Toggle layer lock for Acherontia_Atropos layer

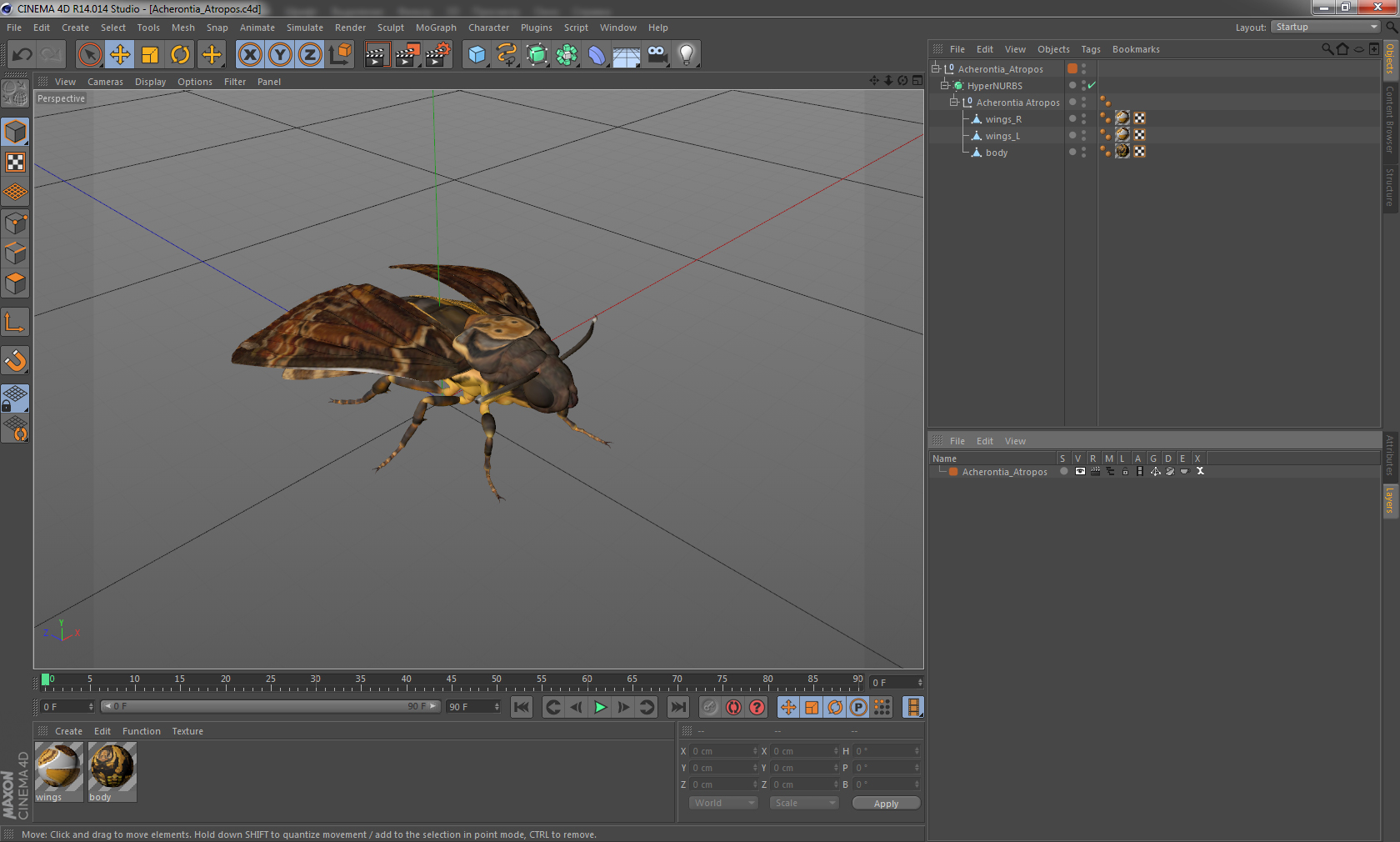click(x=1125, y=472)
